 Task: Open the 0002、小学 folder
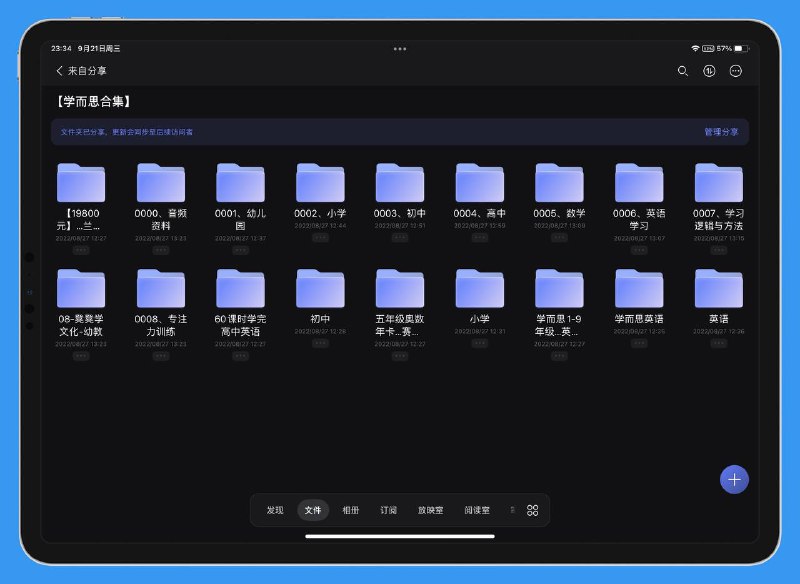tap(320, 184)
